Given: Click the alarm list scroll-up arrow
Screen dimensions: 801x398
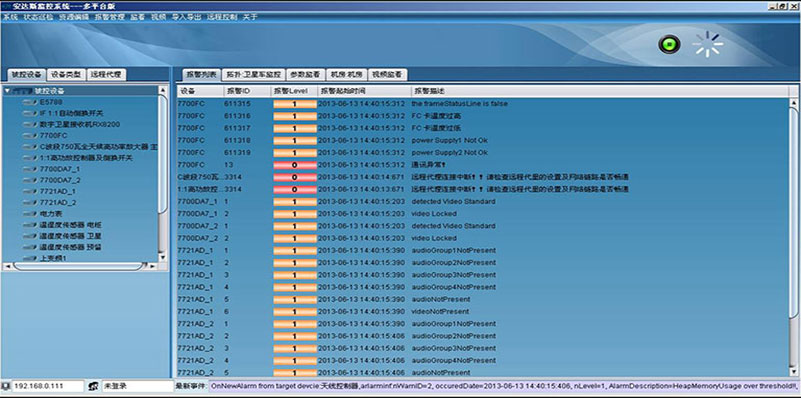Looking at the screenshot, I should click(x=794, y=103).
